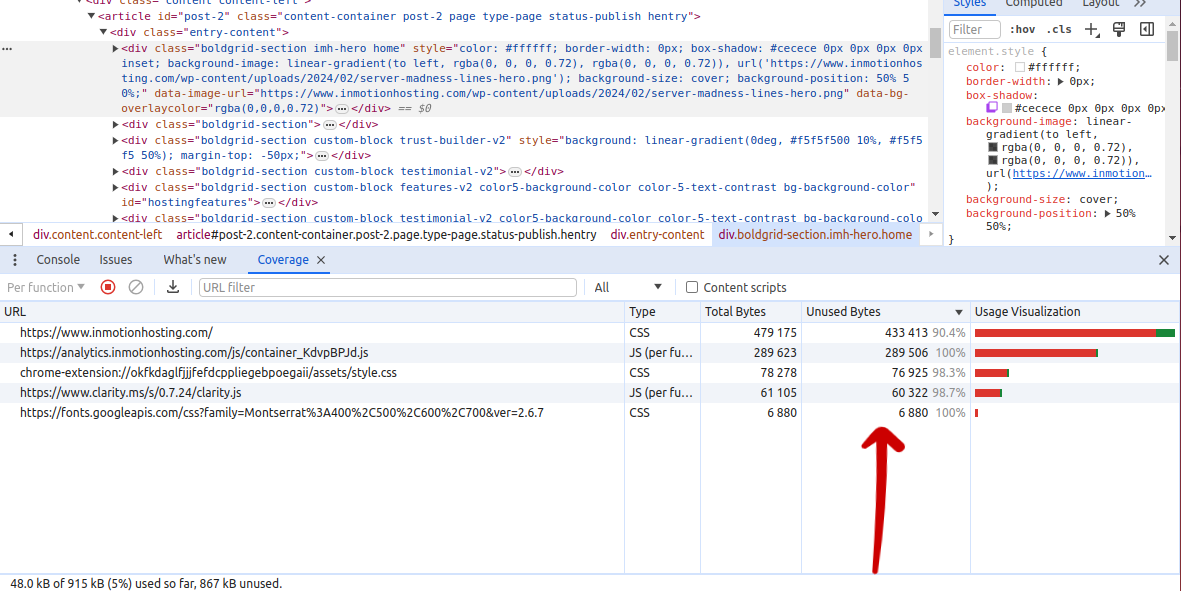Open the Layout tab
Screen dimensions: 1181x591
[x=1100, y=4]
